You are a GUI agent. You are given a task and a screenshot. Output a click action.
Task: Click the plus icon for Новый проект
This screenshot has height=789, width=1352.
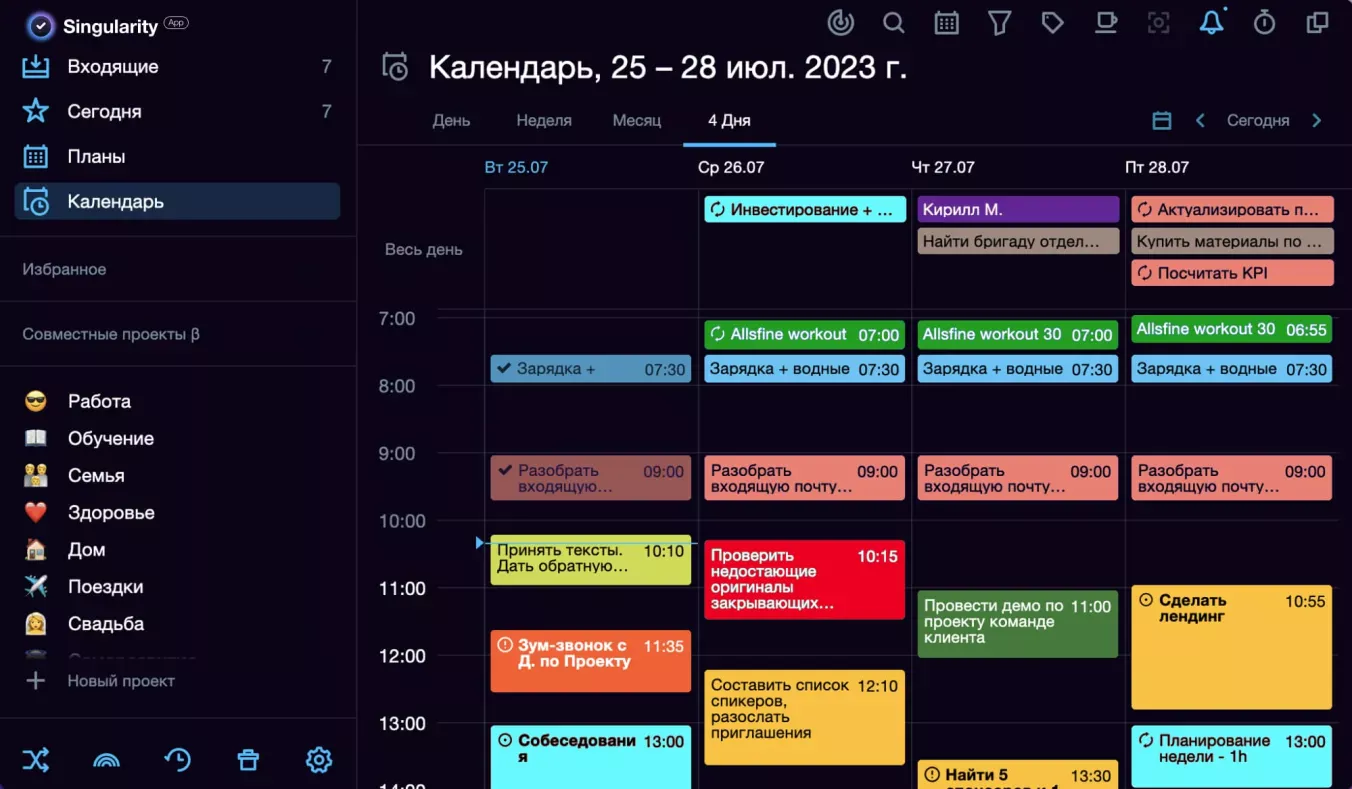(36, 681)
